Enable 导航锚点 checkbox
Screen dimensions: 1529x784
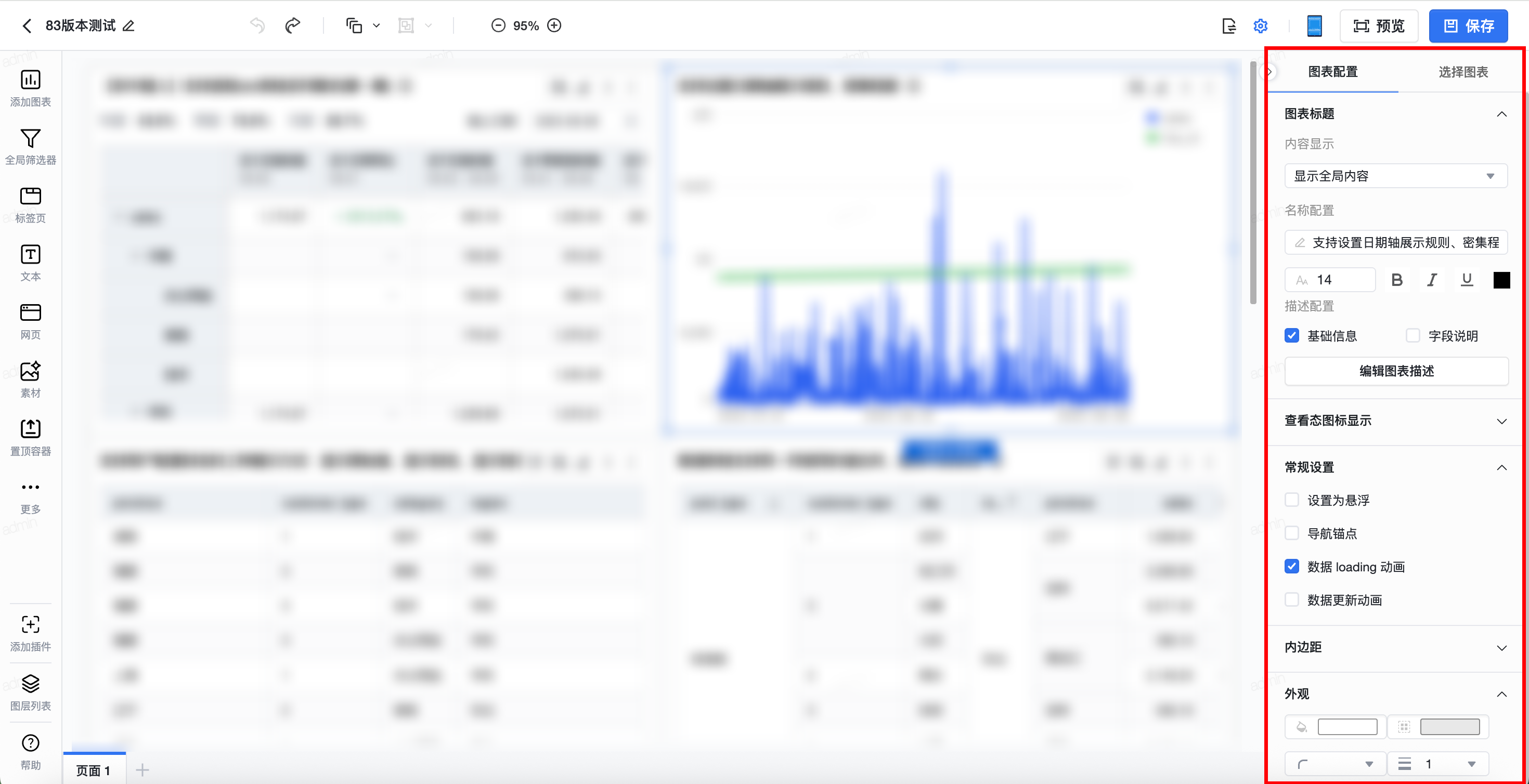[1291, 533]
